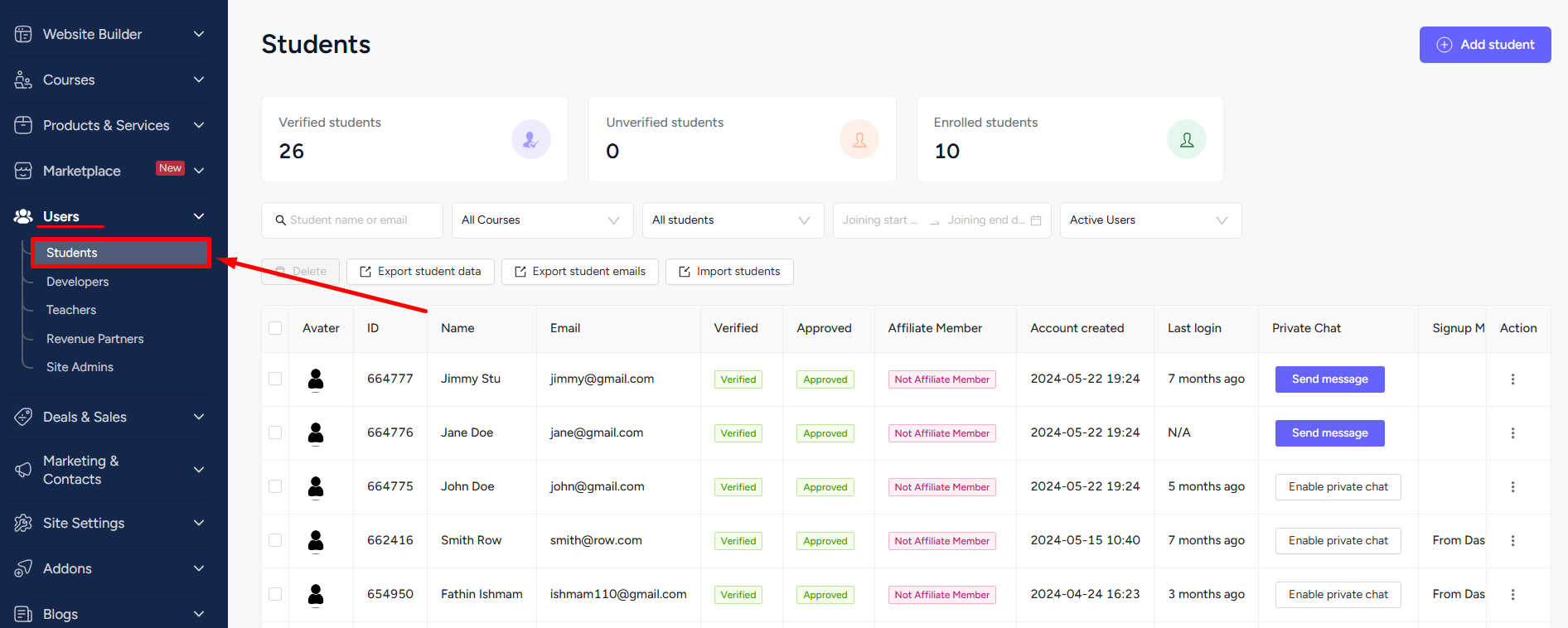Check the row for Fathin Ishmam
The height and width of the screenshot is (628, 1568).
pyautogui.click(x=275, y=594)
